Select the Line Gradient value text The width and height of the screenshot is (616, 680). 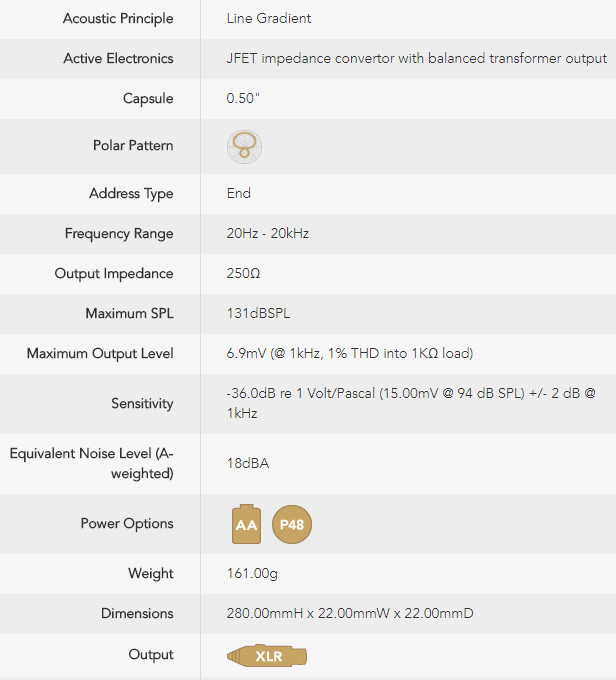pyautogui.click(x=269, y=18)
